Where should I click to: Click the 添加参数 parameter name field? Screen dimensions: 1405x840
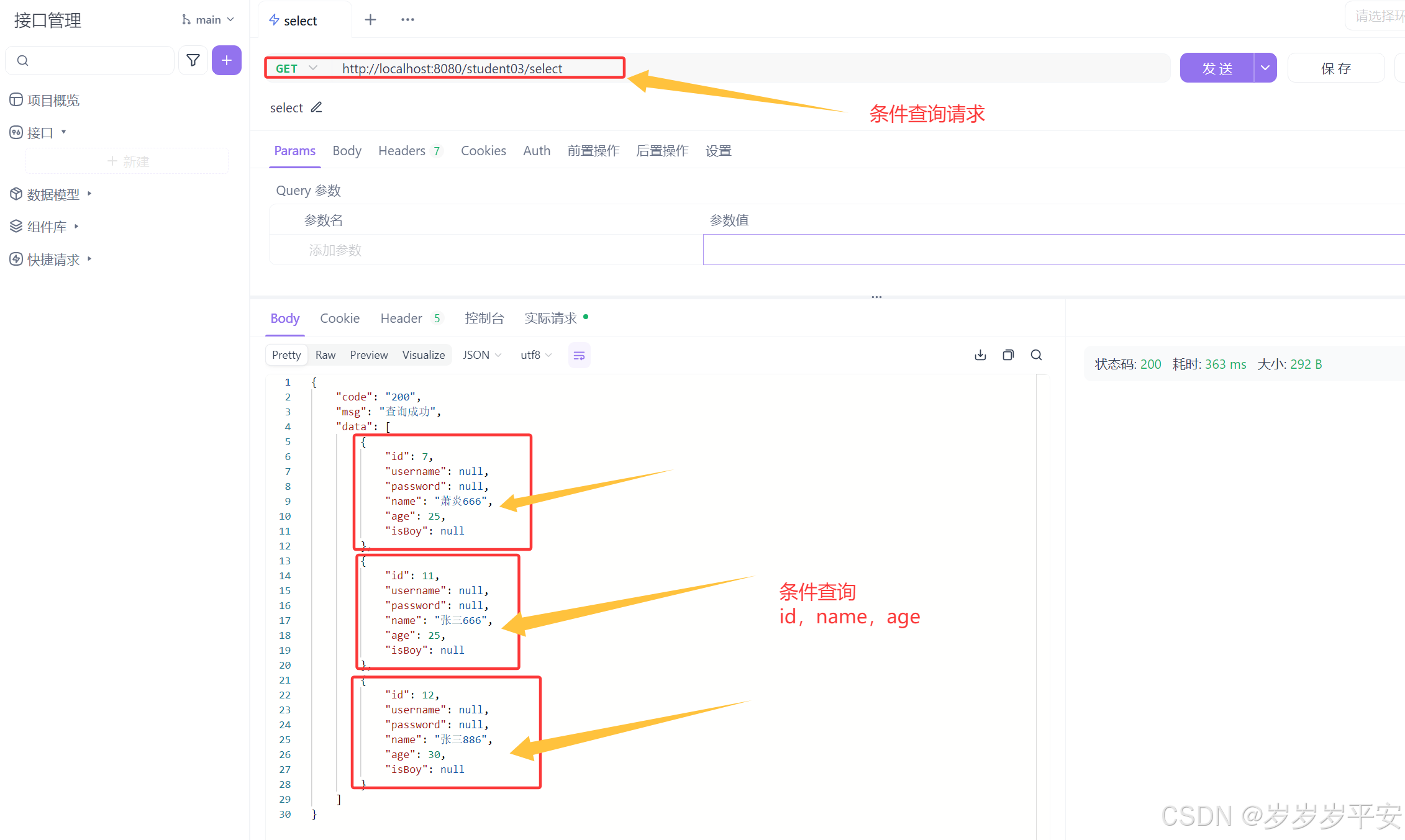(486, 250)
